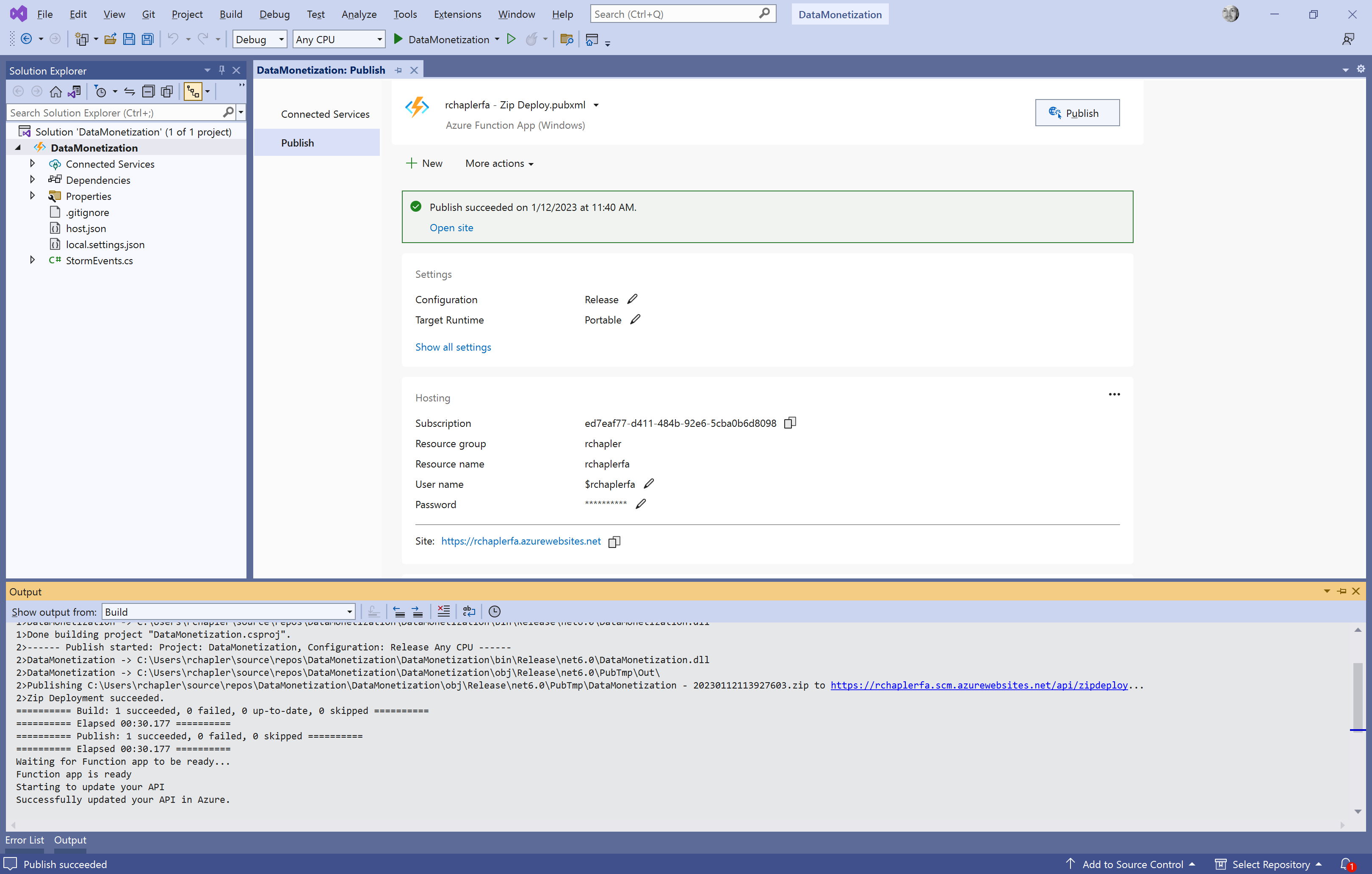Edit User name with pencil icon
The width and height of the screenshot is (1372, 874).
point(649,484)
